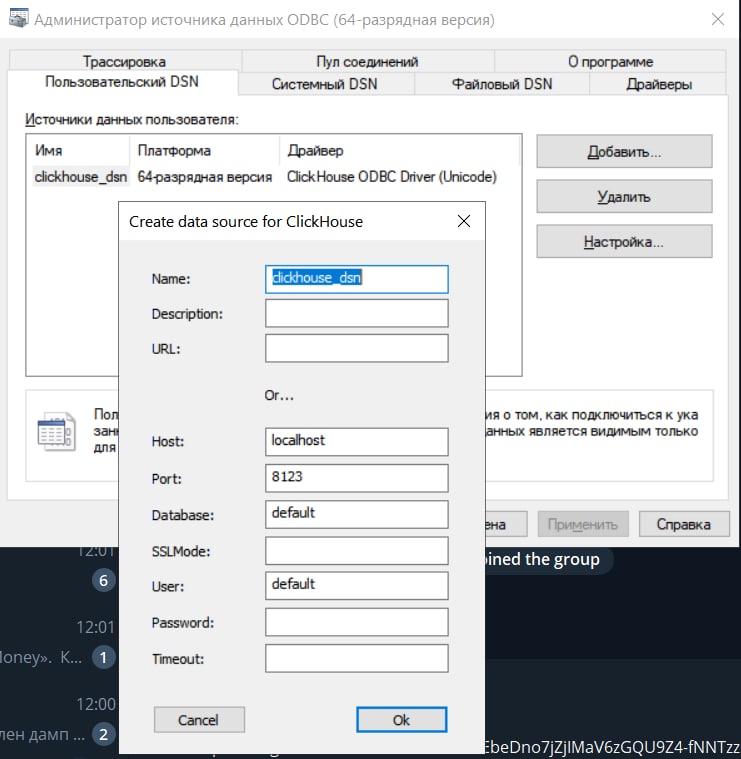Click the Справка button

tap(683, 524)
